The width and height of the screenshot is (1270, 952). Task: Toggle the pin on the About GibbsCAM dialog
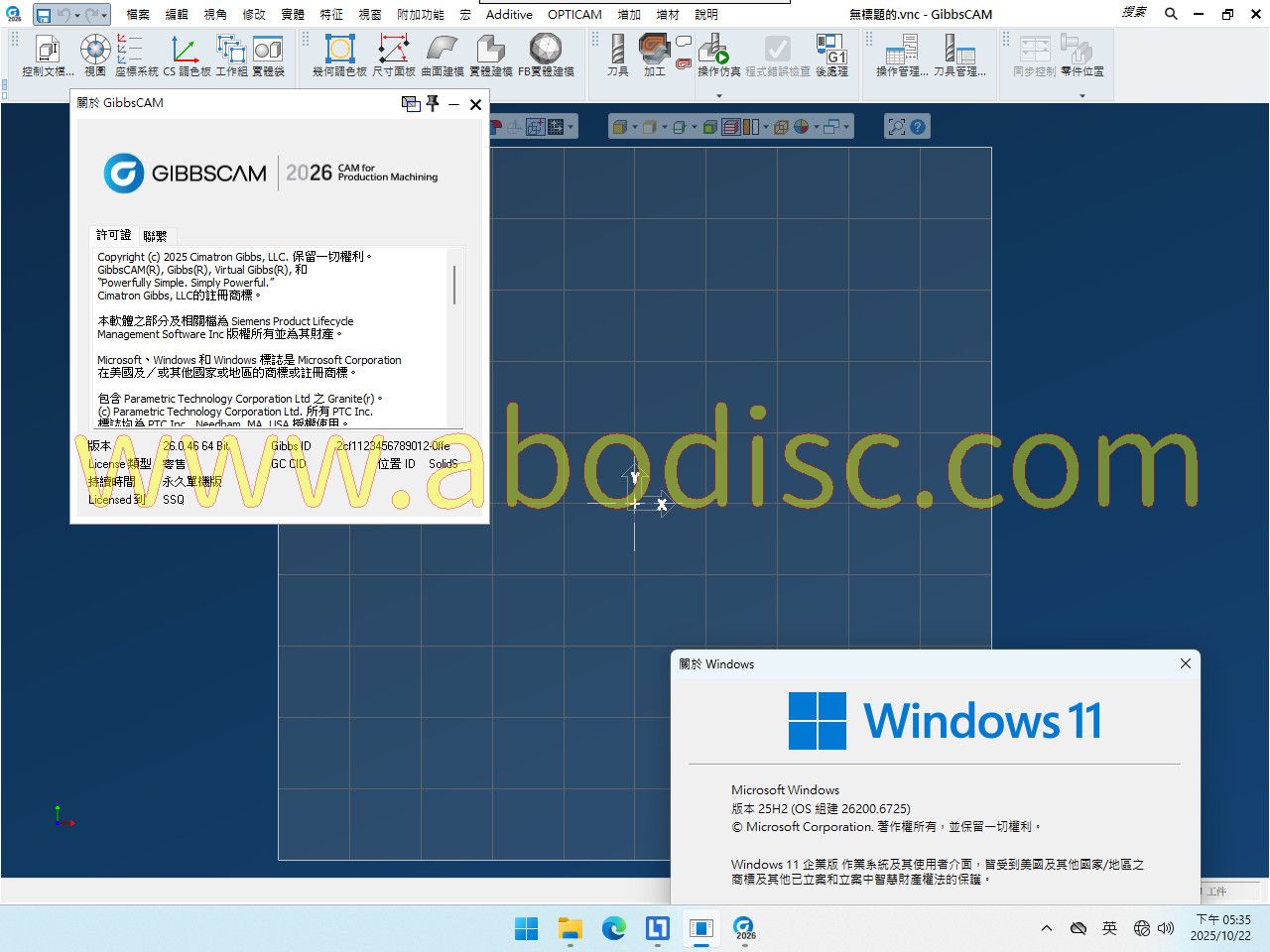pyautogui.click(x=433, y=104)
